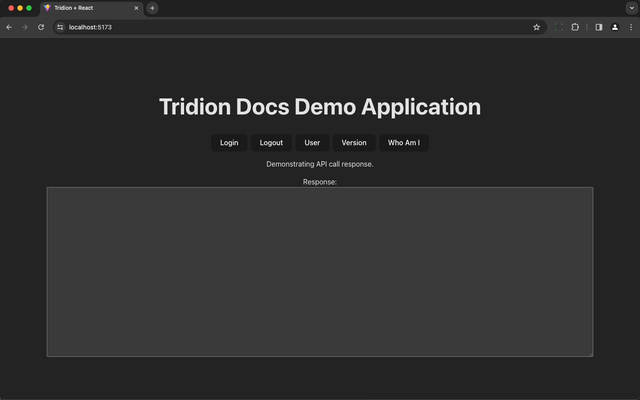Image resolution: width=640 pixels, height=400 pixels.
Task: Open site information icon in address bar
Action: click(60, 27)
